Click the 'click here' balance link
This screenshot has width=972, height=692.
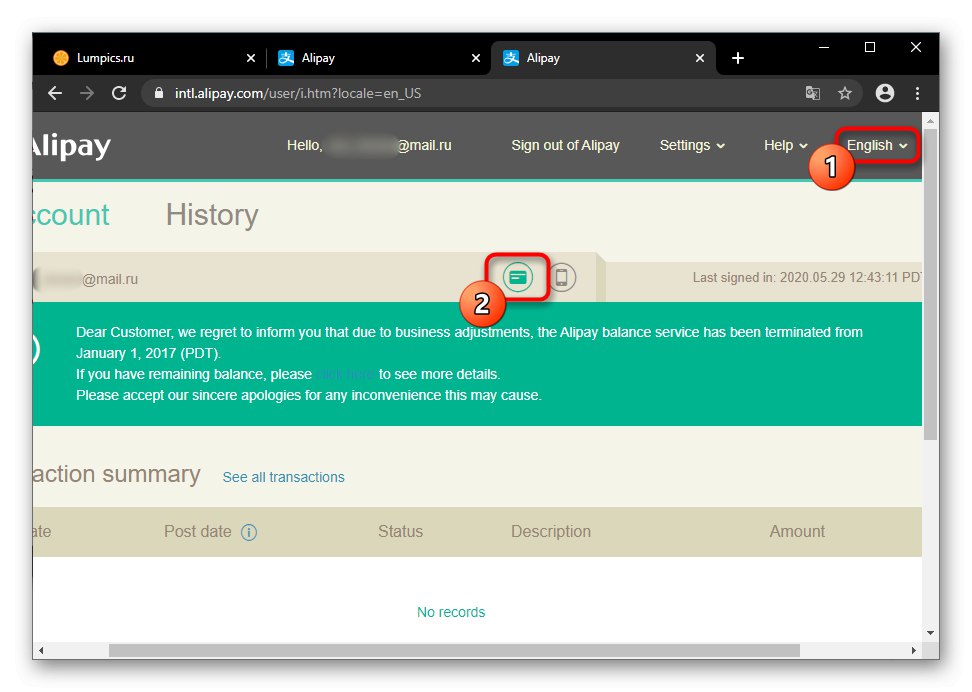pos(345,375)
